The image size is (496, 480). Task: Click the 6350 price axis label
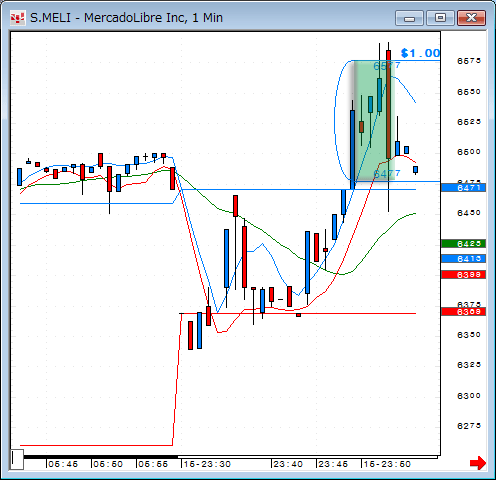coord(469,335)
